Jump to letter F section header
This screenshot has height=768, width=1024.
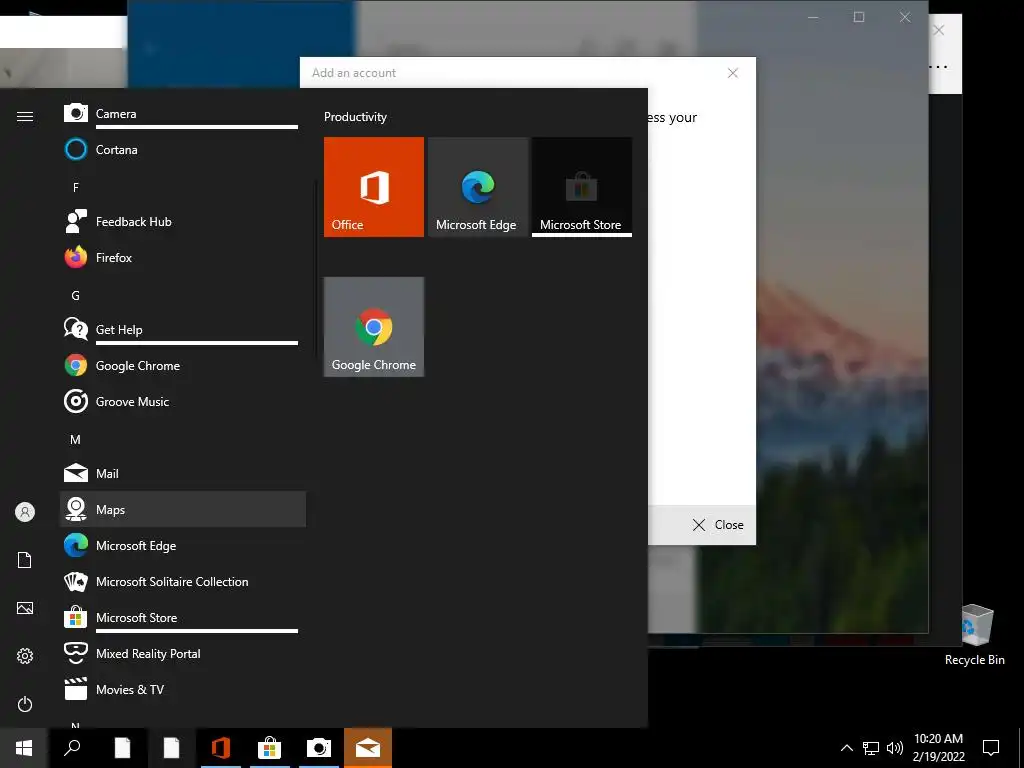[76, 187]
